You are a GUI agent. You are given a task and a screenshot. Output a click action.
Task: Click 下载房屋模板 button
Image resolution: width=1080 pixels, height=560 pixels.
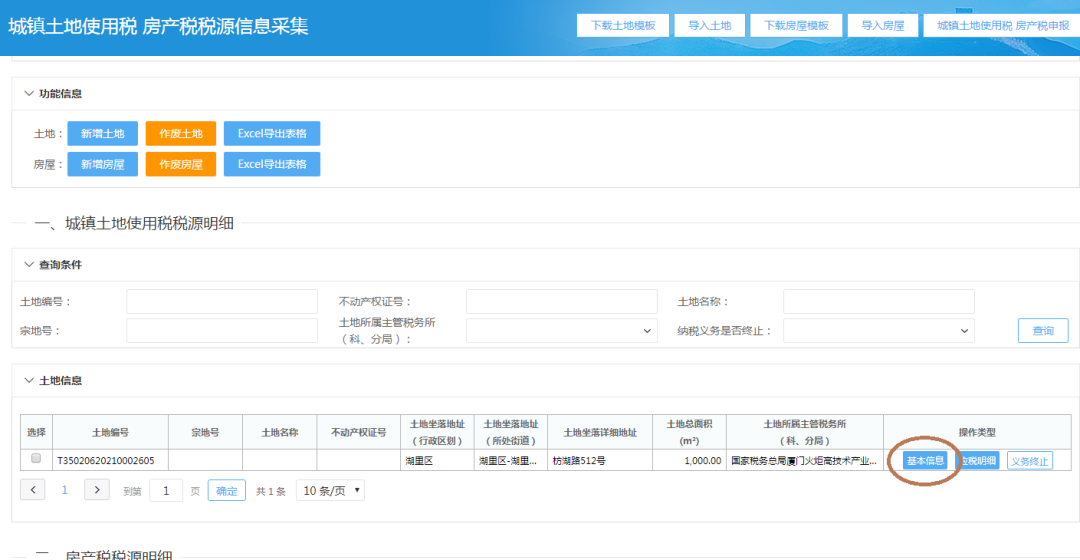pos(796,25)
